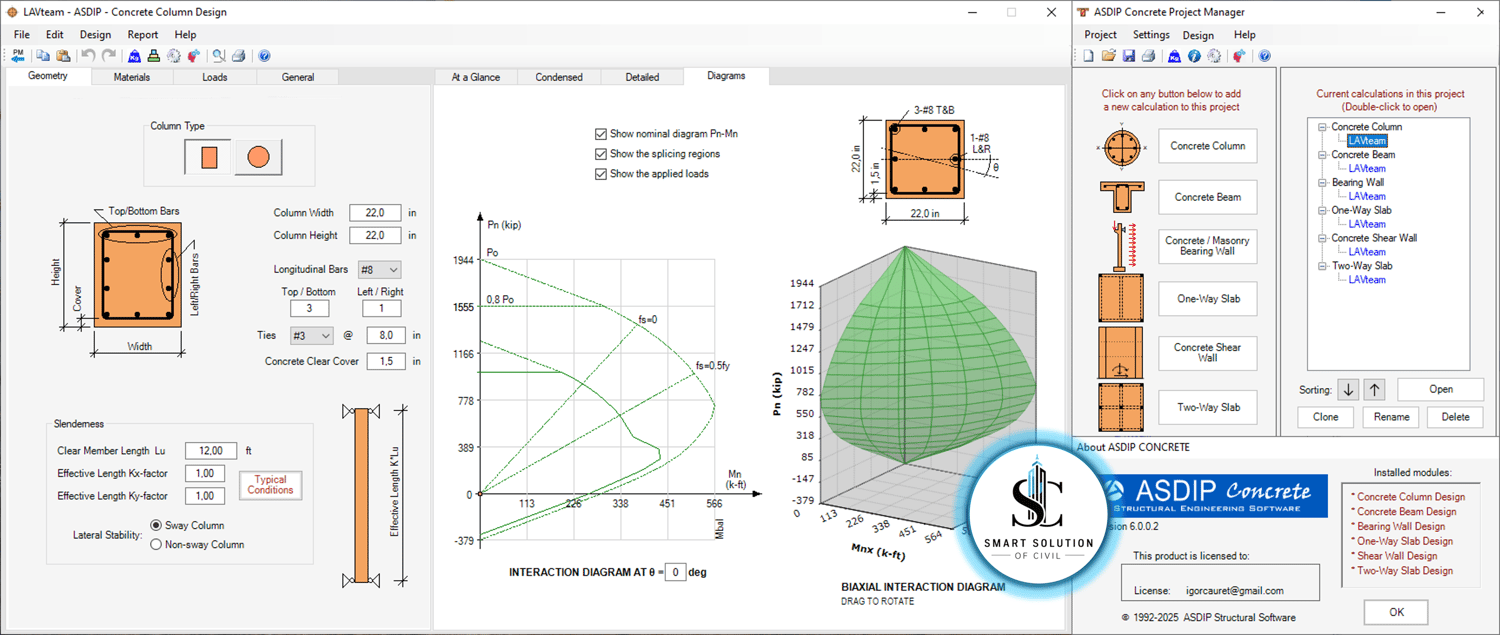
Task: Toggle Show the applied loads checkbox
Action: (x=601, y=174)
